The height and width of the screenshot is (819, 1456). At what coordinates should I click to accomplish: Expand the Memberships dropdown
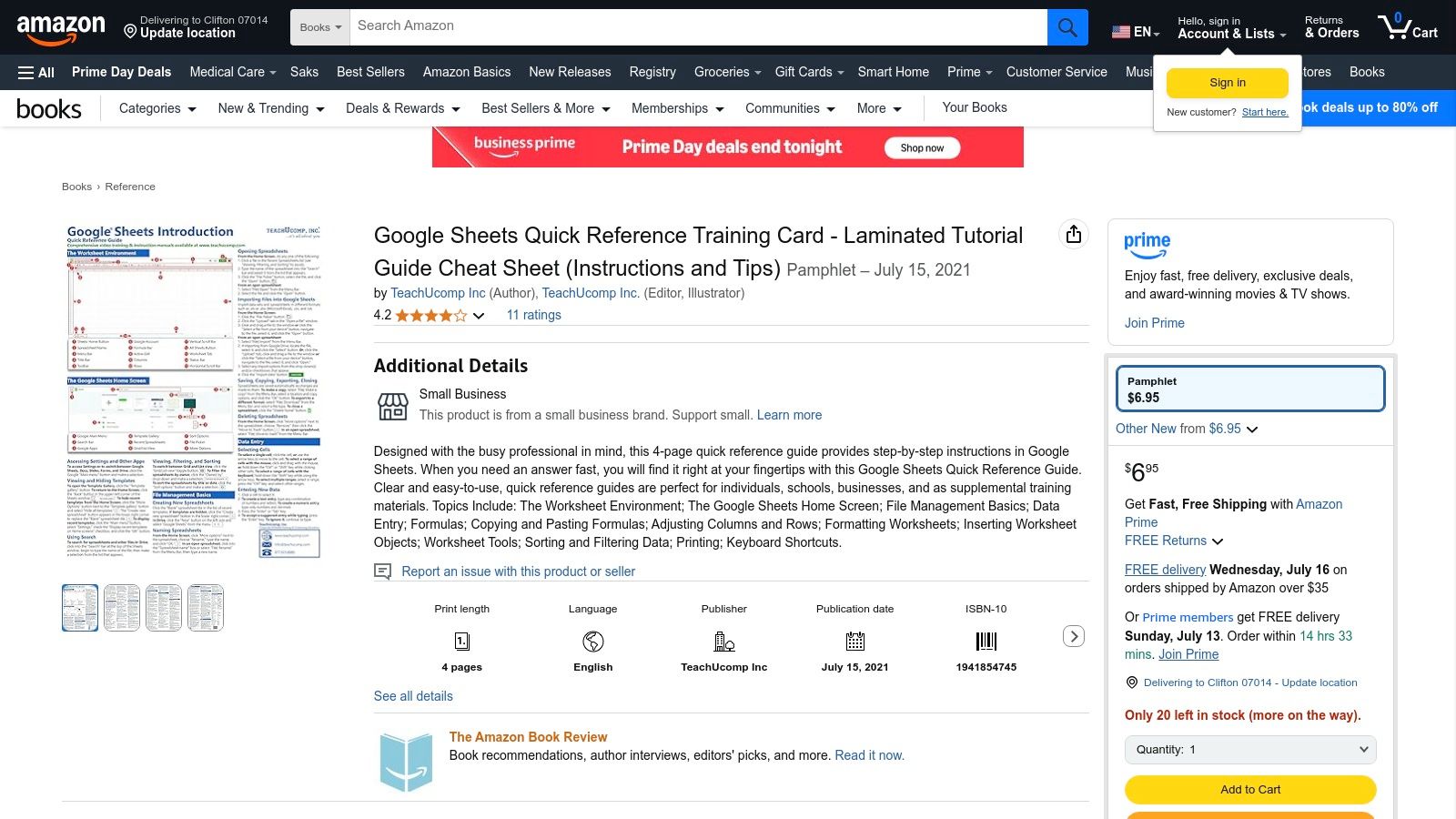pos(678,108)
